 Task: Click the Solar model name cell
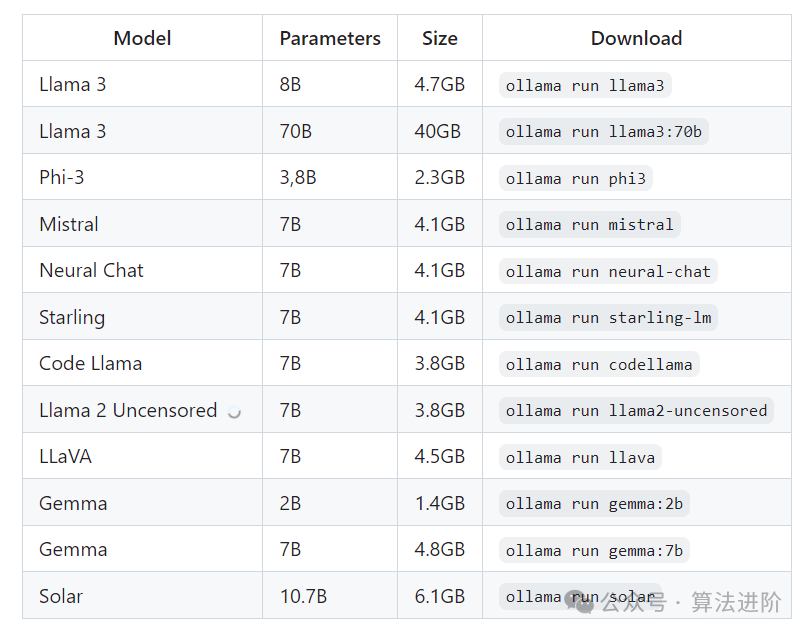tap(61, 597)
